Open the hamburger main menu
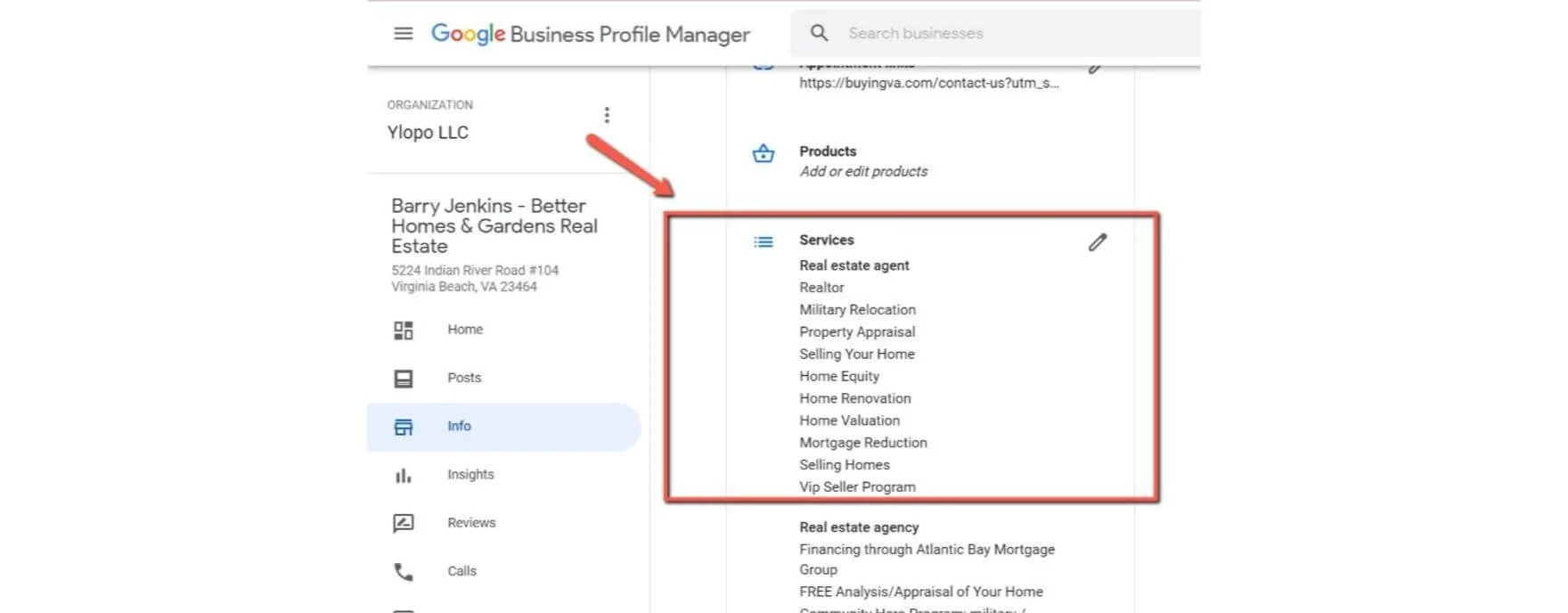Viewport: 1568px width, 613px height. (x=404, y=34)
